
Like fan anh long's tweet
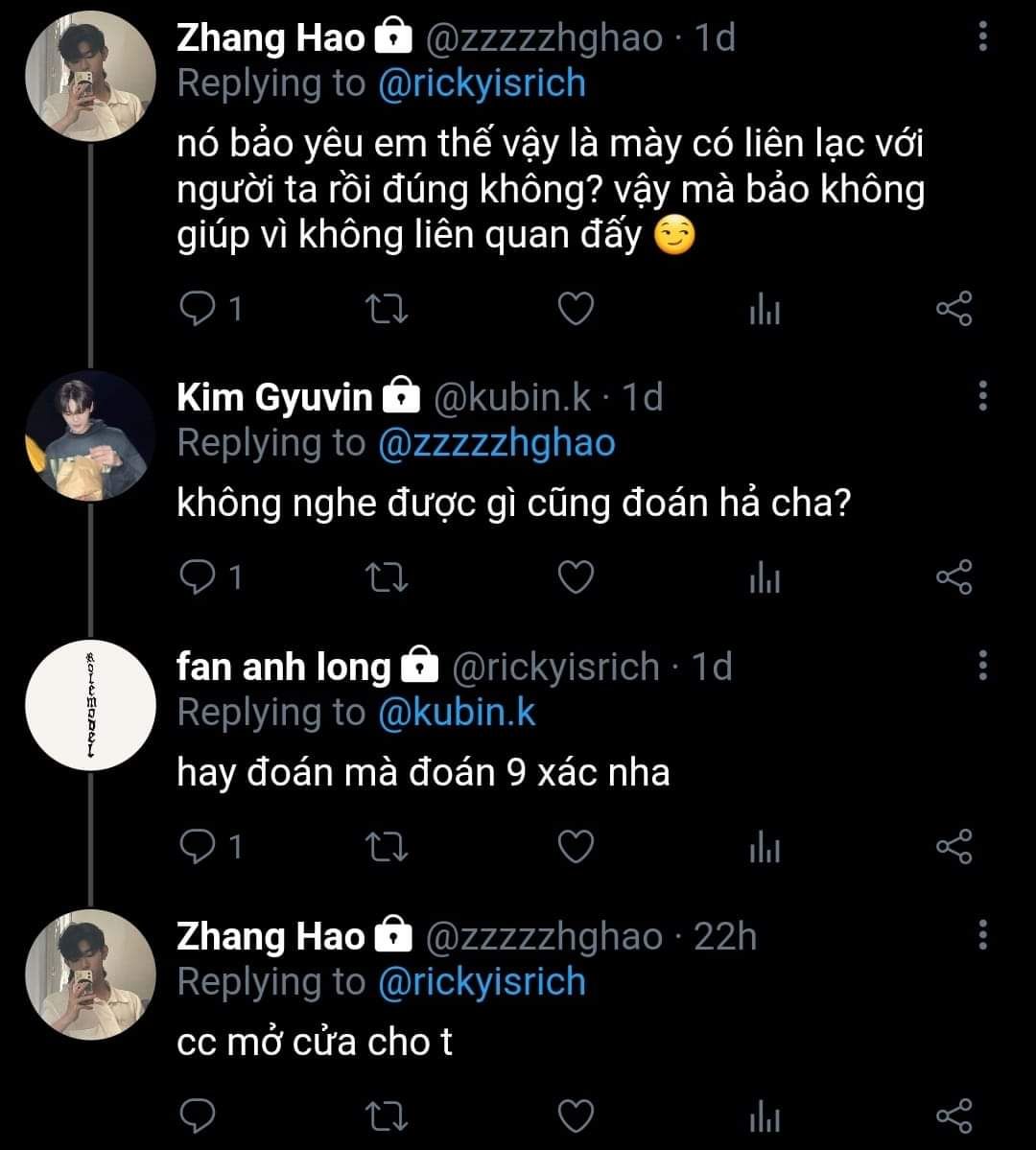[x=576, y=846]
